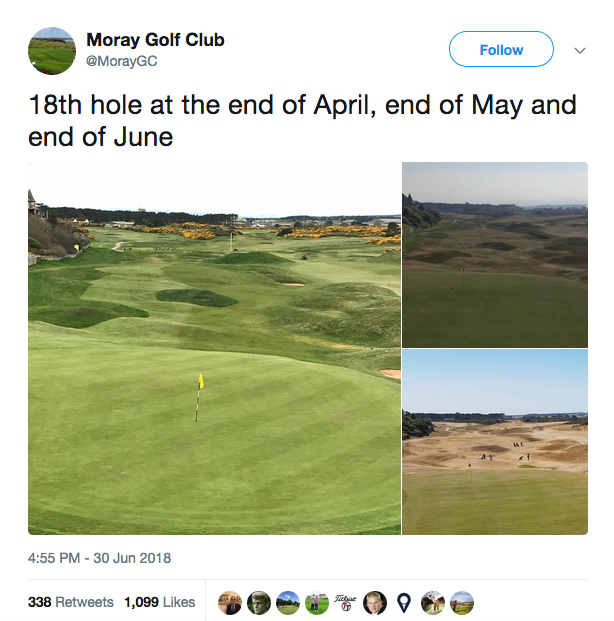This screenshot has height=621, width=614.
Task: Click the last liker avatar in the row
Action: coord(462,603)
